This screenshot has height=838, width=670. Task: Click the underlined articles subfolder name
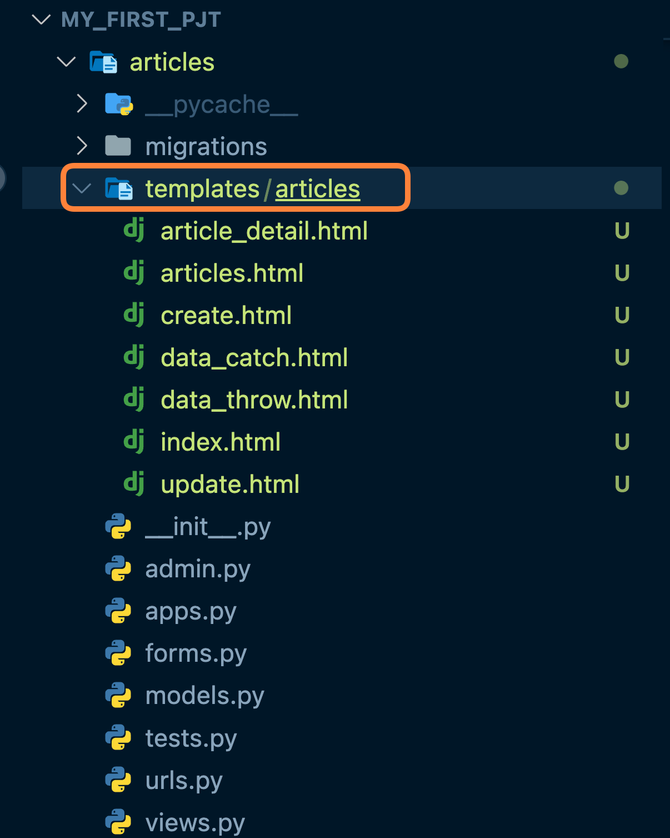317,188
